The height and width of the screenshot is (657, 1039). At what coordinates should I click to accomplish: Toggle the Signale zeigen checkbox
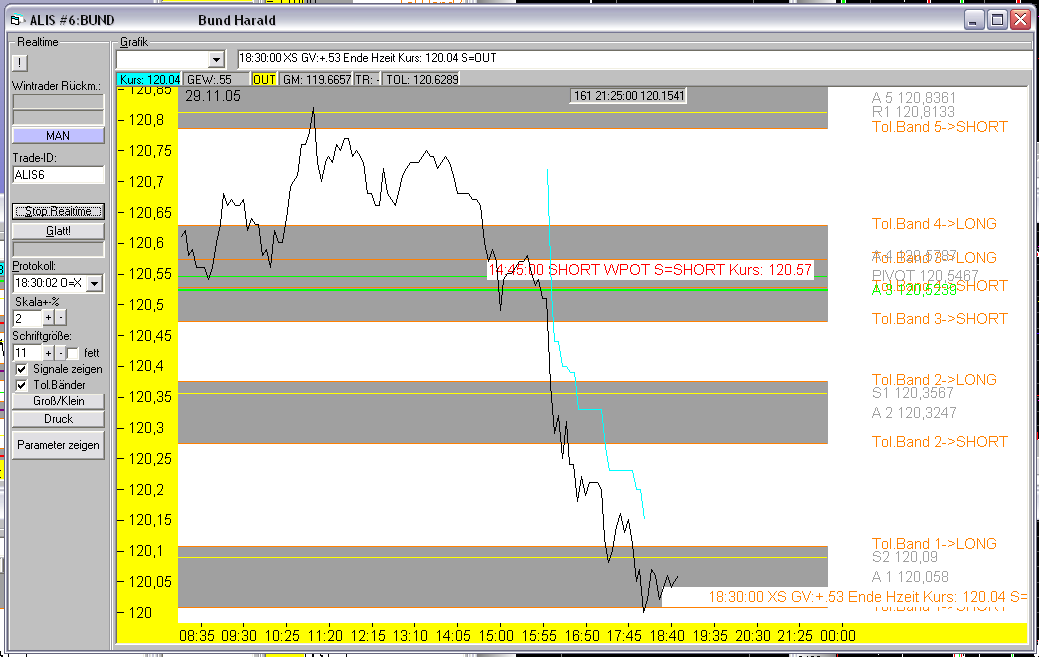(x=22, y=370)
